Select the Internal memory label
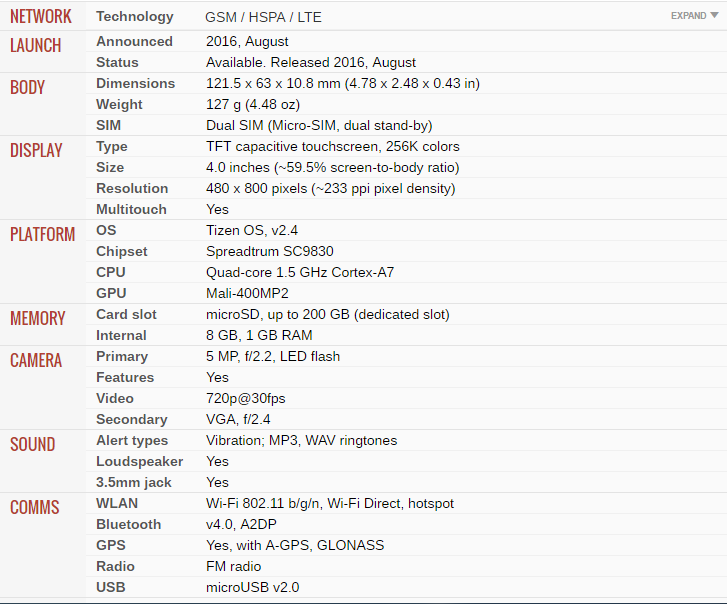 tap(121, 335)
